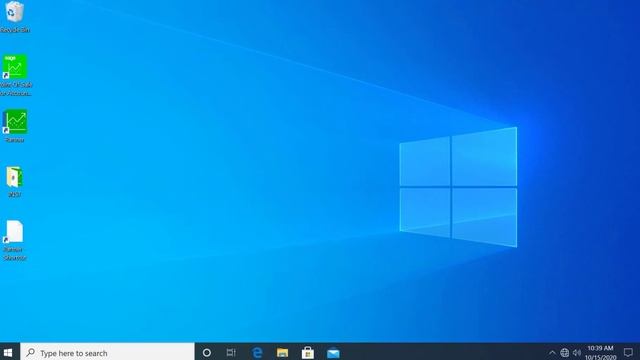Open Task View from the taskbar

pyautogui.click(x=231, y=353)
